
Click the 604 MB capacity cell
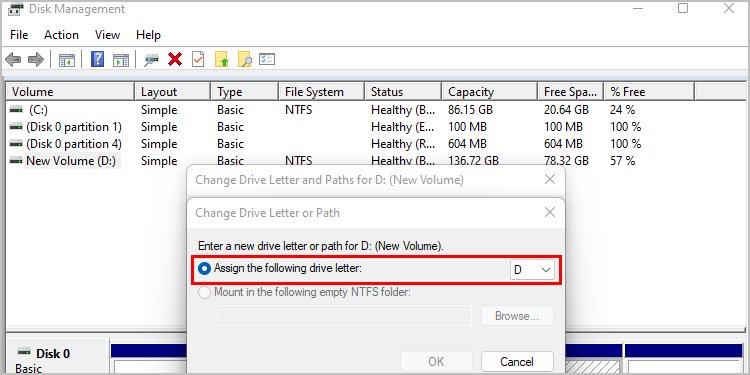coord(467,144)
